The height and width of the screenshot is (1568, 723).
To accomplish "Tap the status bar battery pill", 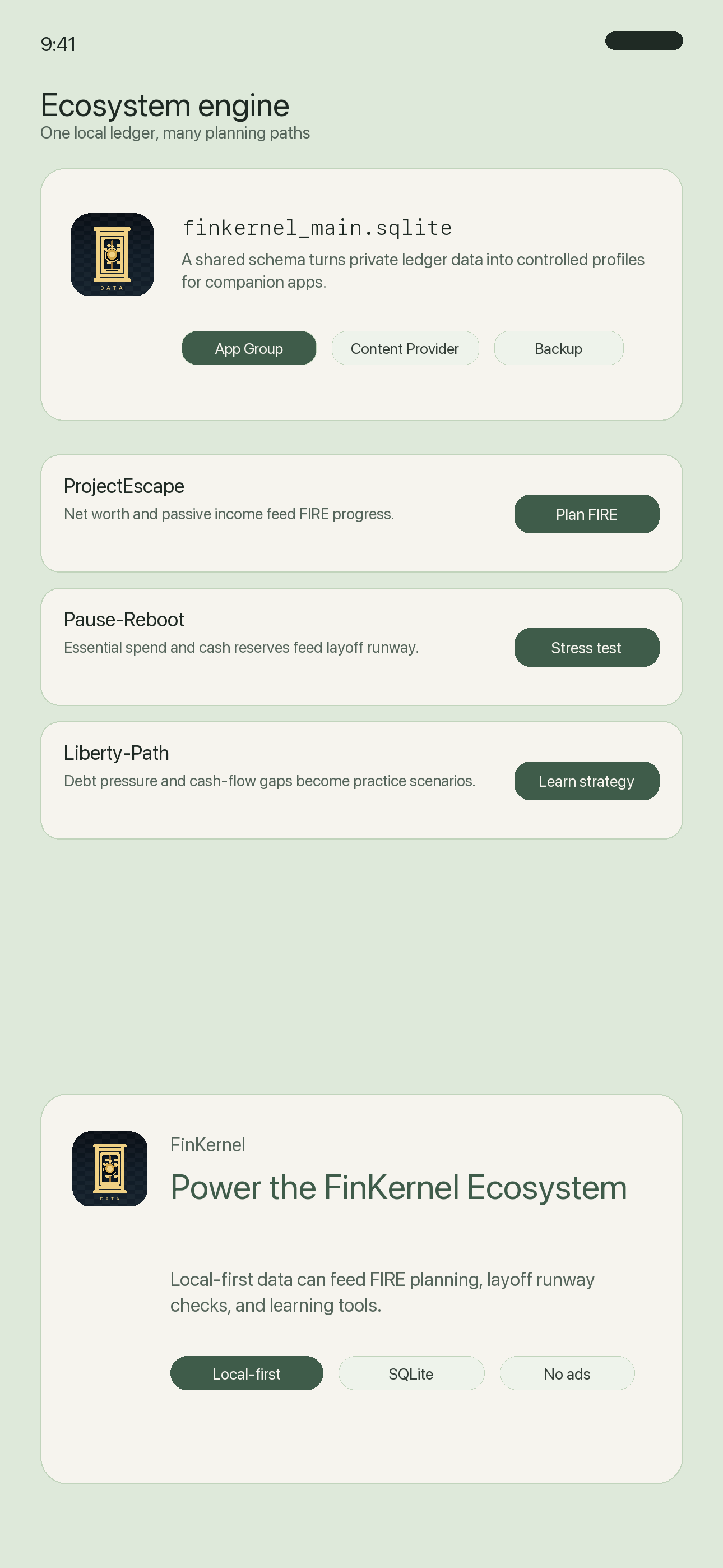I will point(644,41).
